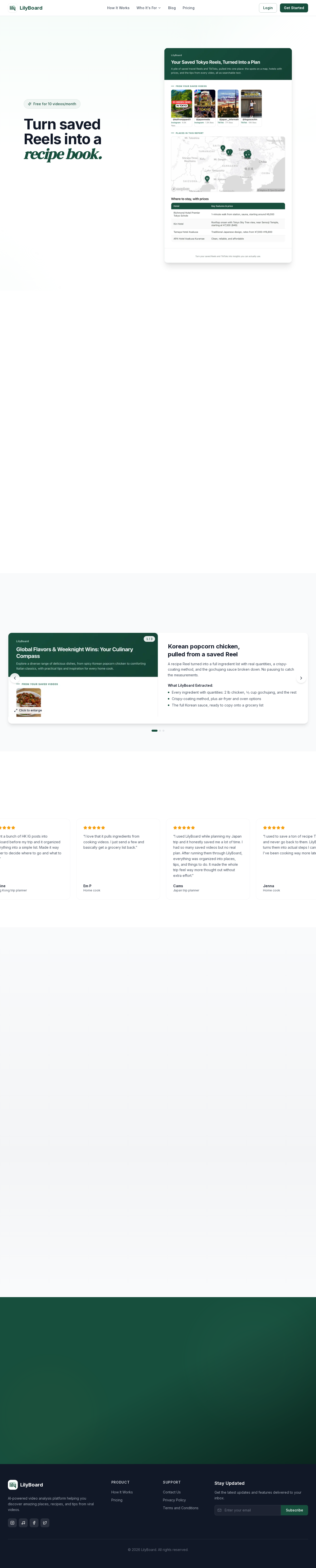The image size is (316, 1568).
Task: Go to Blog in the top navigation
Action: click(x=172, y=8)
